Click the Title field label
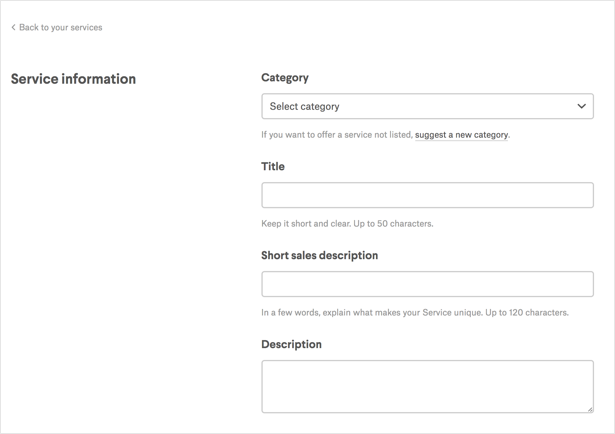The height and width of the screenshot is (434, 615). [273, 167]
